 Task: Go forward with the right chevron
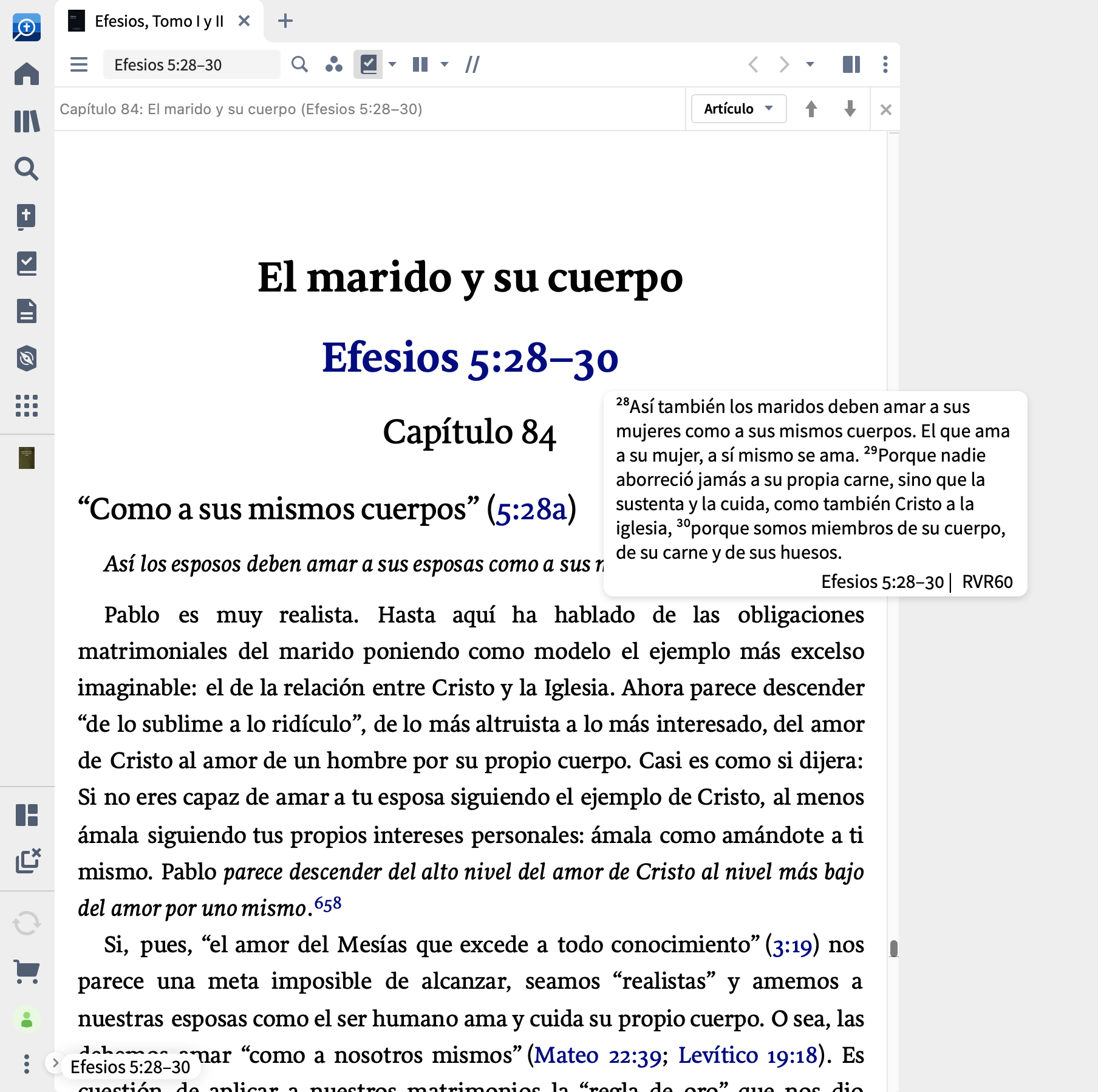point(785,64)
